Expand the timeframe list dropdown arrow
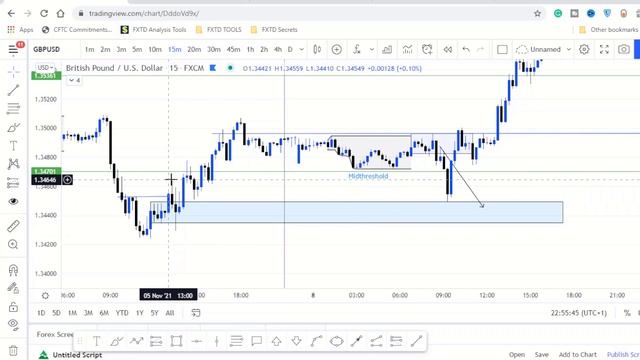 [x=301, y=49]
